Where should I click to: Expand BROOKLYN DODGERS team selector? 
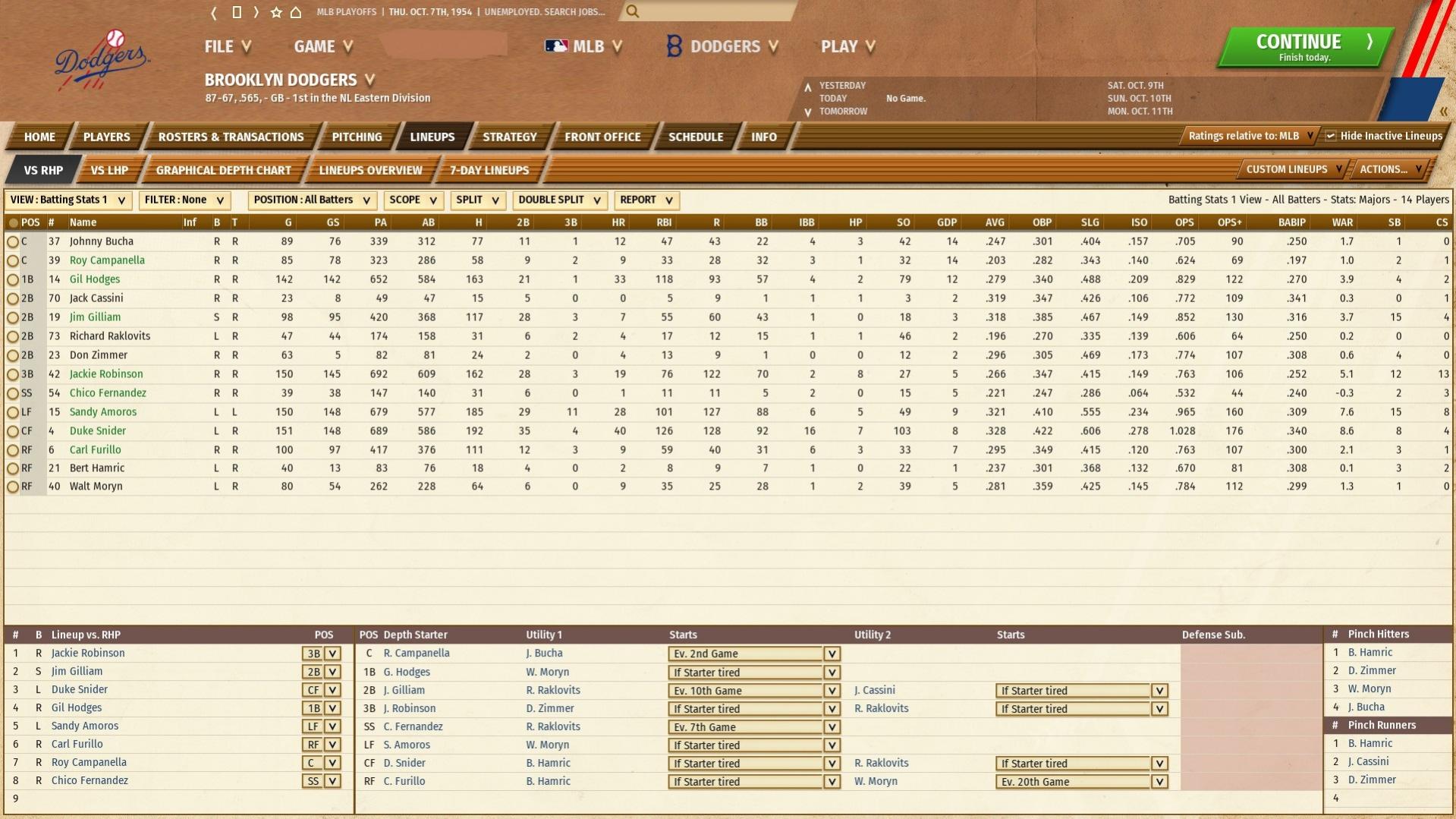click(x=290, y=80)
